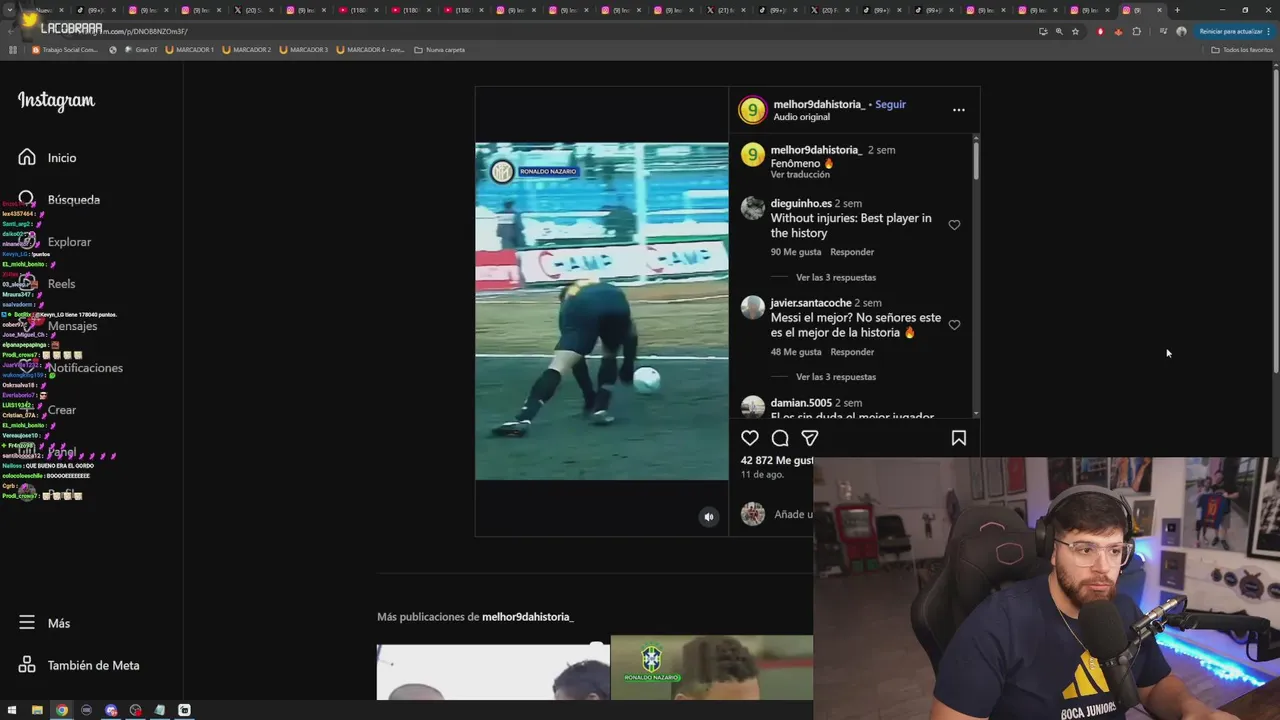Reply to dieguinho.es comment via Responder
1280x720 pixels.
(852, 252)
